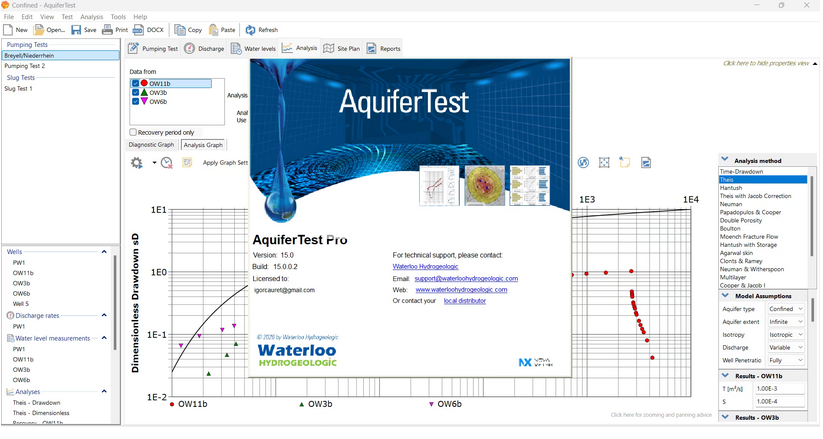This screenshot has height=439, width=823.
Task: Click the save graph image icon
Action: [x=646, y=163]
